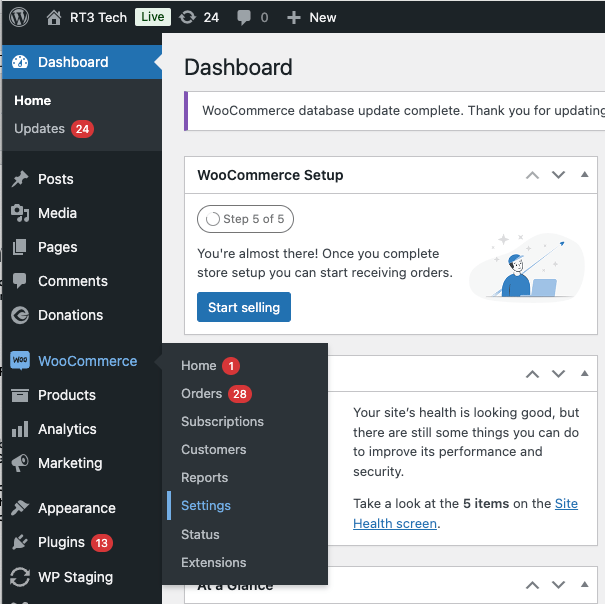The width and height of the screenshot is (605, 604).
Task: Open Updates under Dashboard menu
Action: pyautogui.click(x=40, y=129)
